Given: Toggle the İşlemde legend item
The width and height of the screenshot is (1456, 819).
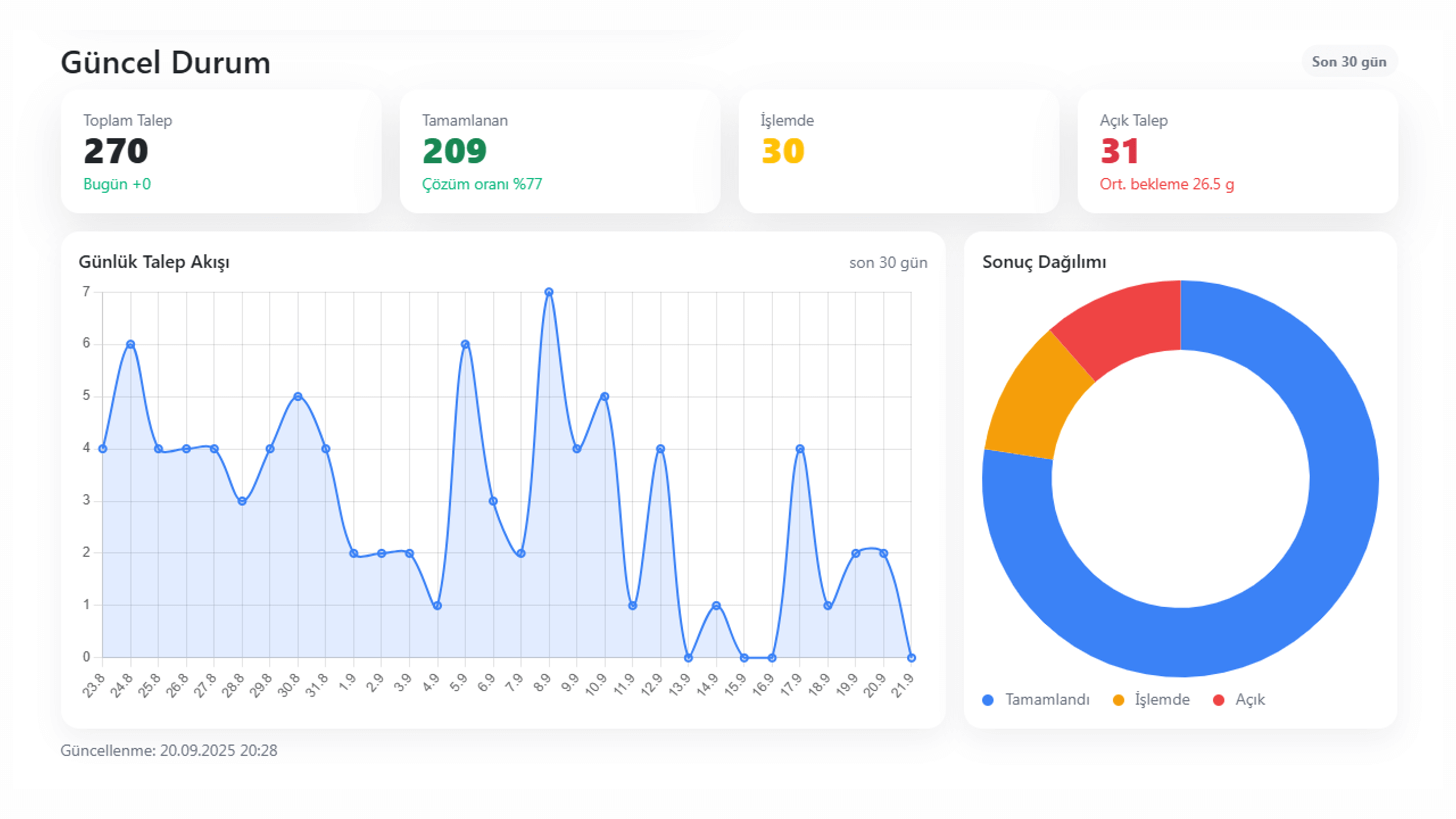Looking at the screenshot, I should click(x=1161, y=700).
